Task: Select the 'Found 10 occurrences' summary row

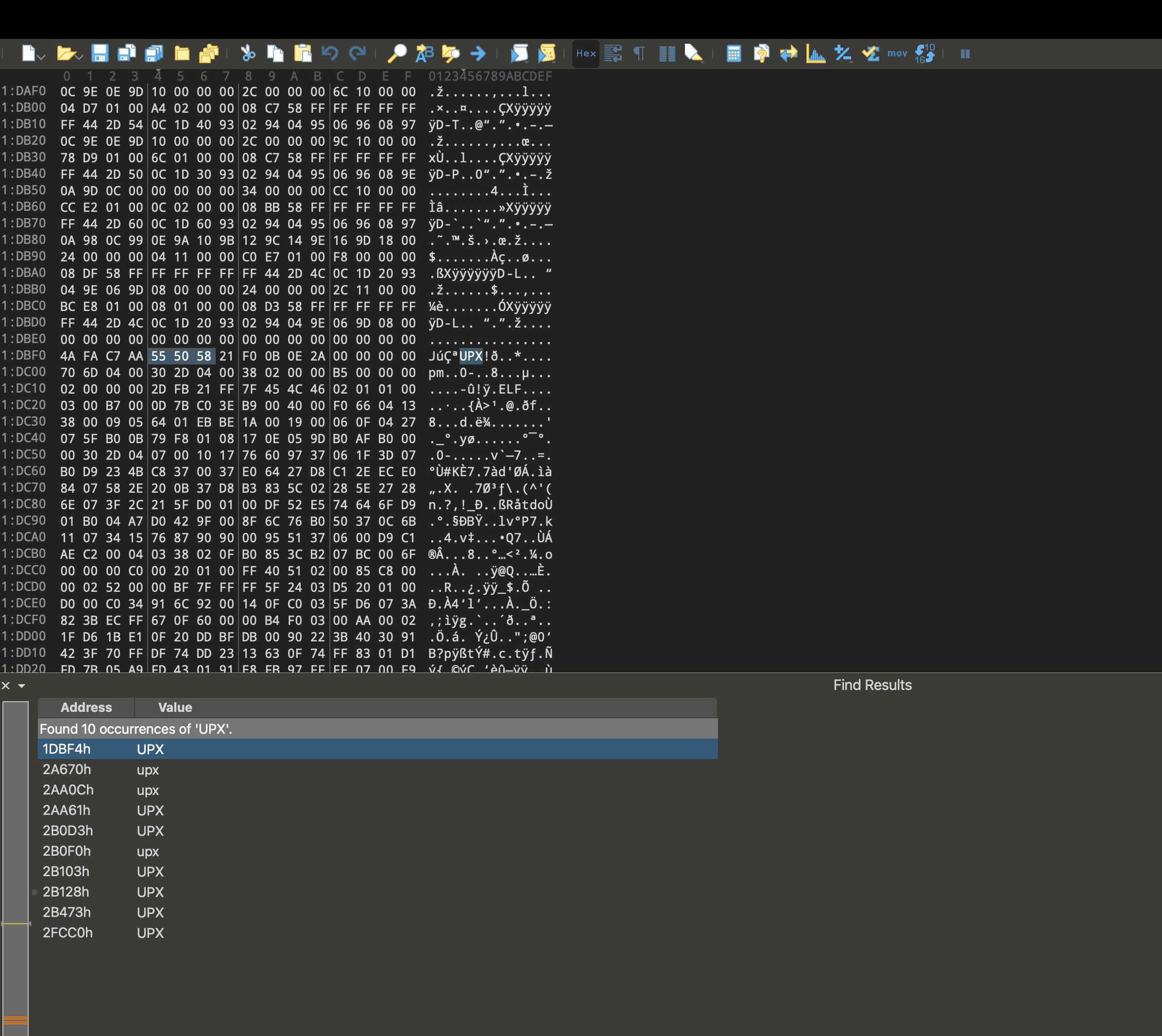Action: 378,728
